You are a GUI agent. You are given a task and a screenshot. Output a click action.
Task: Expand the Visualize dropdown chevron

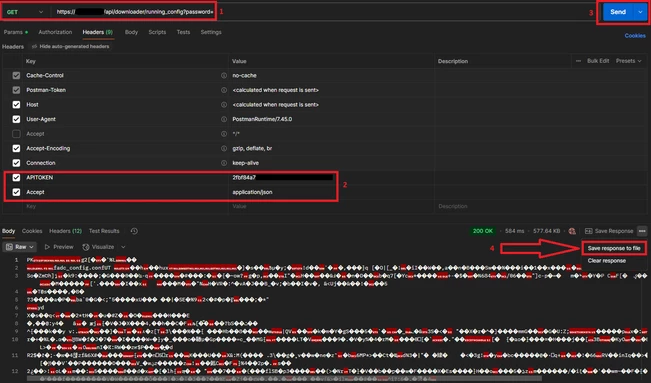(x=123, y=247)
